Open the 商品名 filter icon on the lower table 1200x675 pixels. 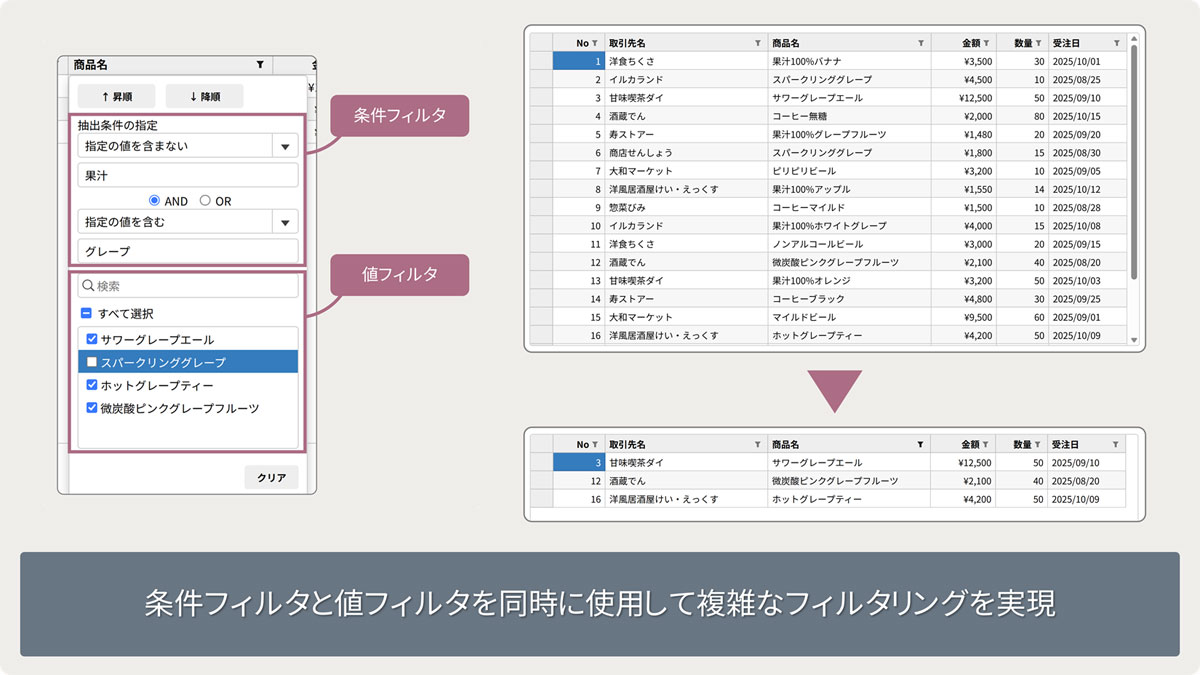(920, 443)
